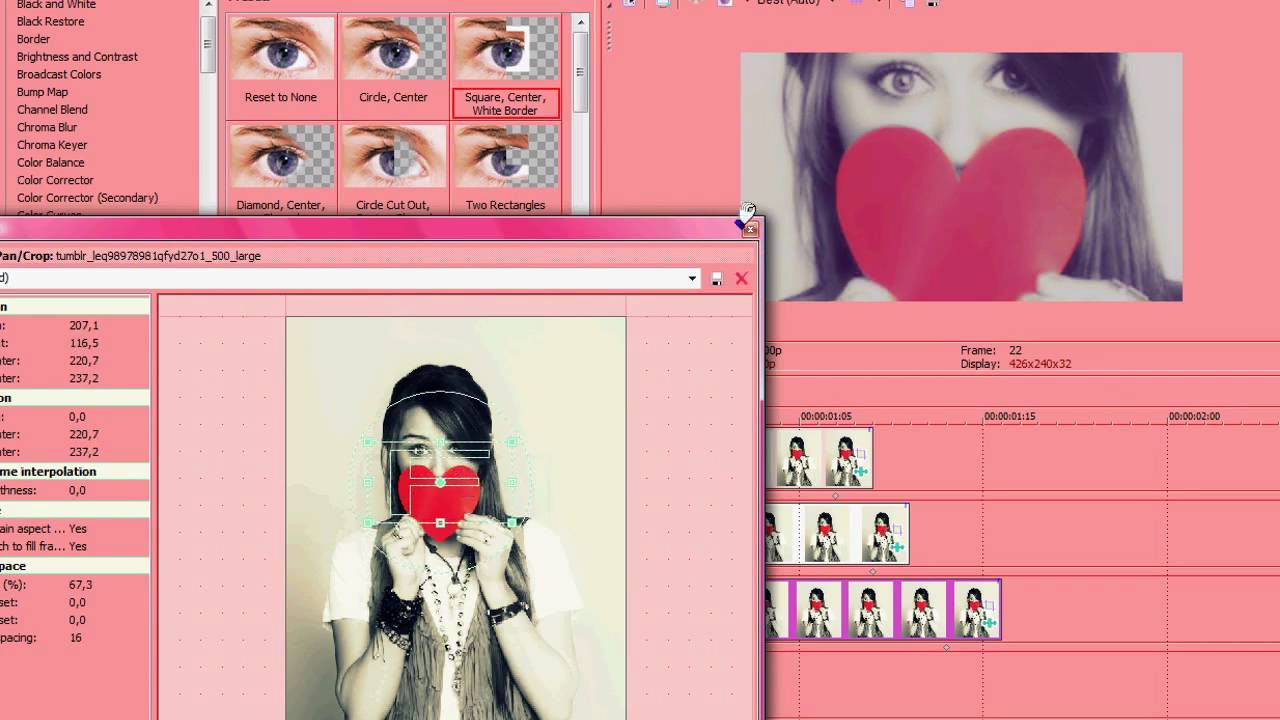This screenshot has width=1280, height=720.
Task: Open the Pan/Crop preset dropdown arrow
Action: [692, 279]
